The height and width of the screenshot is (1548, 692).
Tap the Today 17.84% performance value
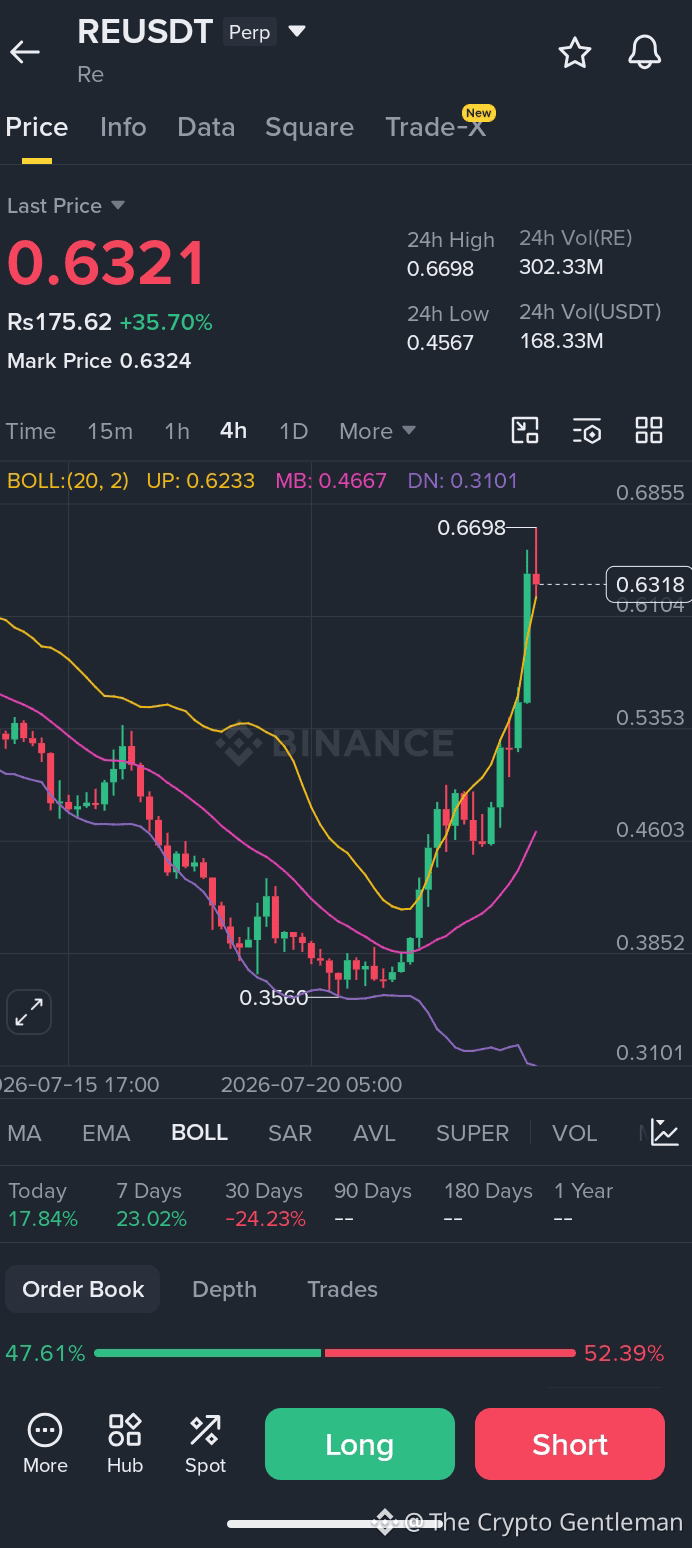tap(43, 1219)
